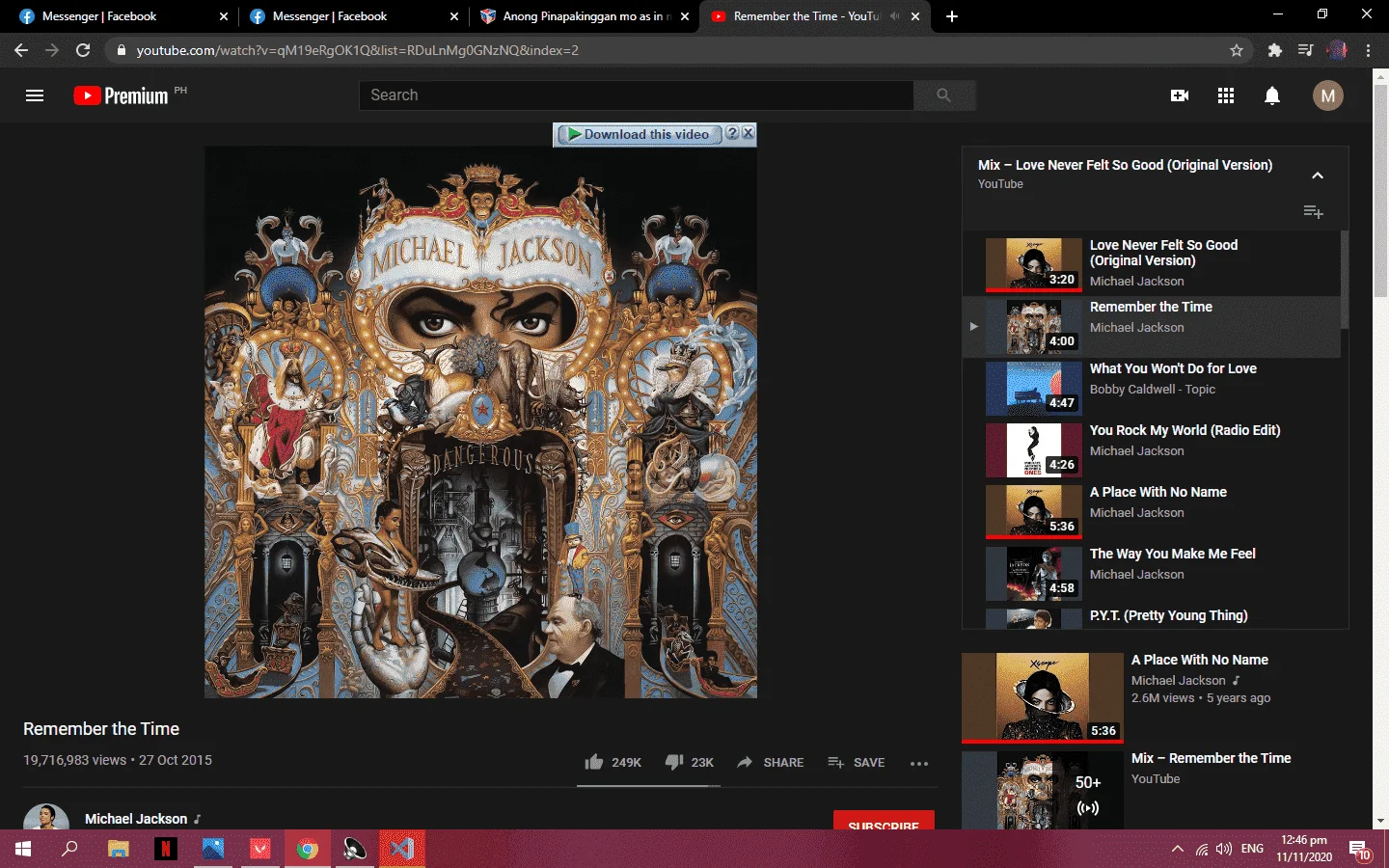The height and width of the screenshot is (868, 1389).
Task: Open the volume control in system tray
Action: (1224, 849)
